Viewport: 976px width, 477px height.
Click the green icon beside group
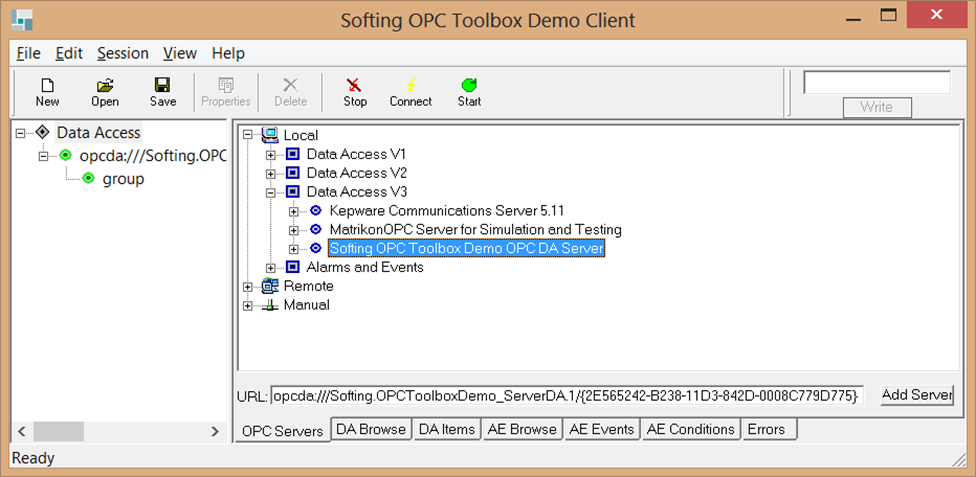pos(89,179)
